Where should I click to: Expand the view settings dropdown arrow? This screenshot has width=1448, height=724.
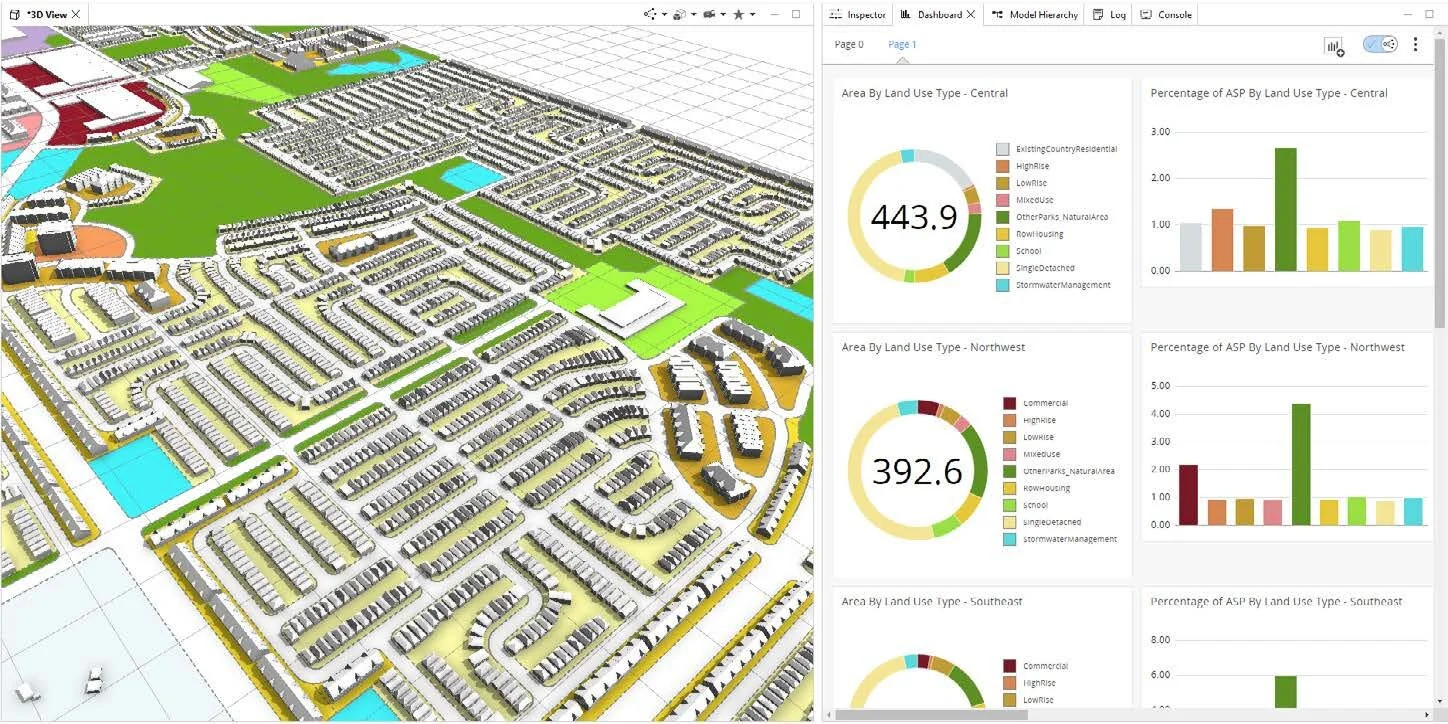pos(664,15)
